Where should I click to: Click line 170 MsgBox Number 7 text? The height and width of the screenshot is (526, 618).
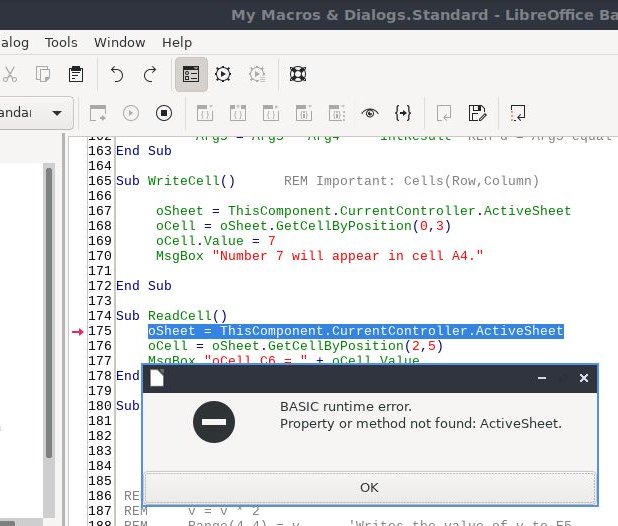click(x=319, y=256)
